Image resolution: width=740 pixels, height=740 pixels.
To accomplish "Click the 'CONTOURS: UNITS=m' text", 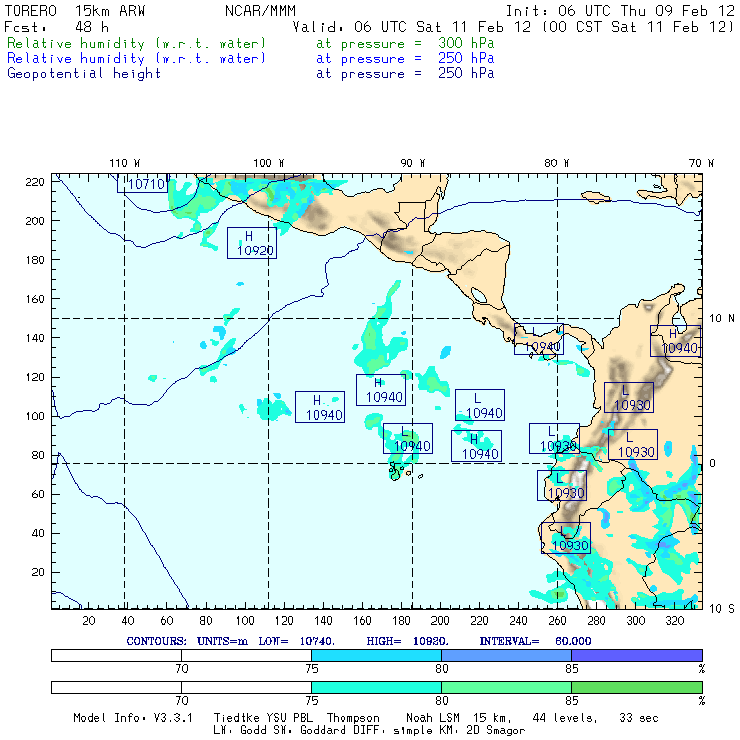I will [x=187, y=641].
